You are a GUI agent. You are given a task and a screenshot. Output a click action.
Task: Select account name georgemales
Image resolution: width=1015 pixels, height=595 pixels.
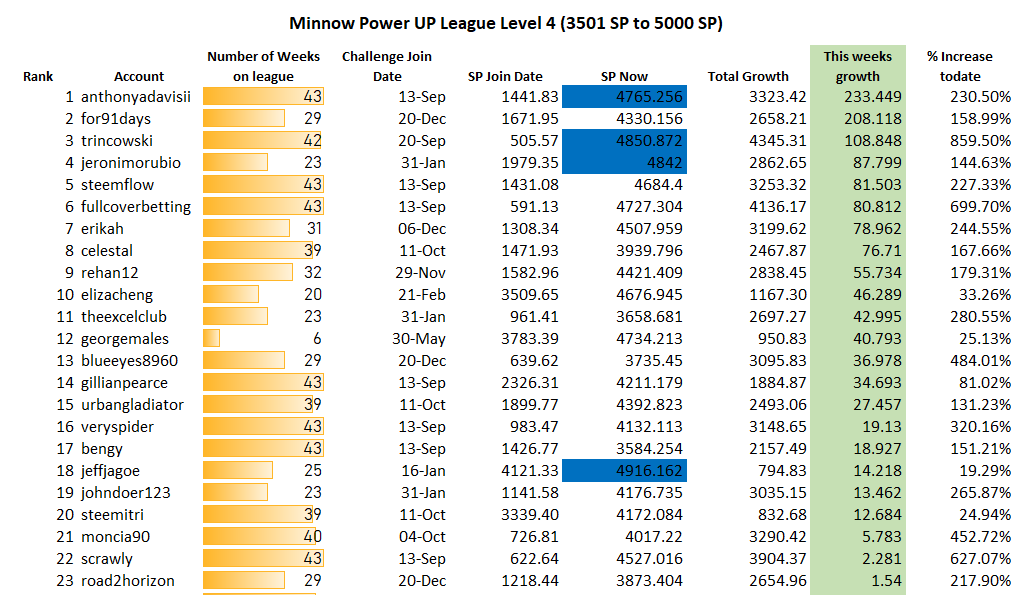[x=125, y=339]
